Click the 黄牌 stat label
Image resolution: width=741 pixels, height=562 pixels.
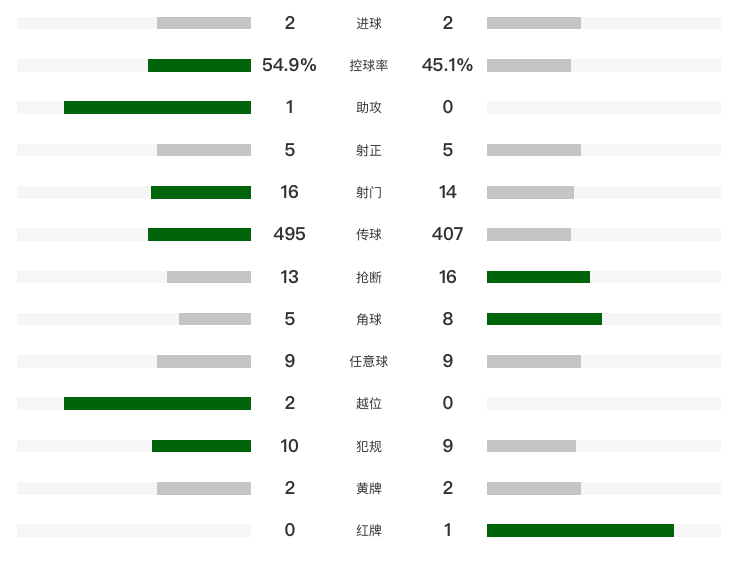(369, 488)
